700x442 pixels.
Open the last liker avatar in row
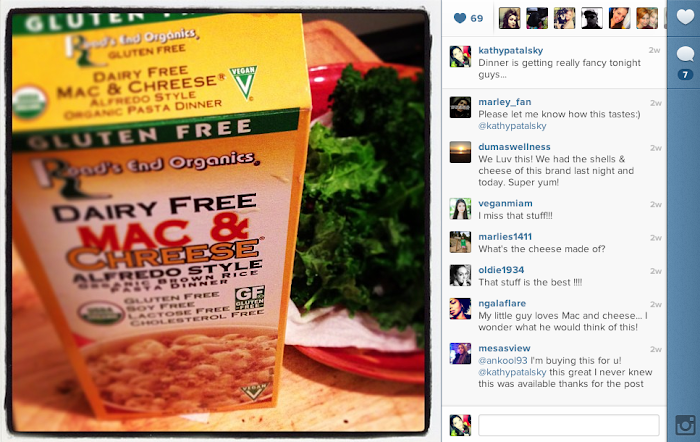(x=647, y=18)
